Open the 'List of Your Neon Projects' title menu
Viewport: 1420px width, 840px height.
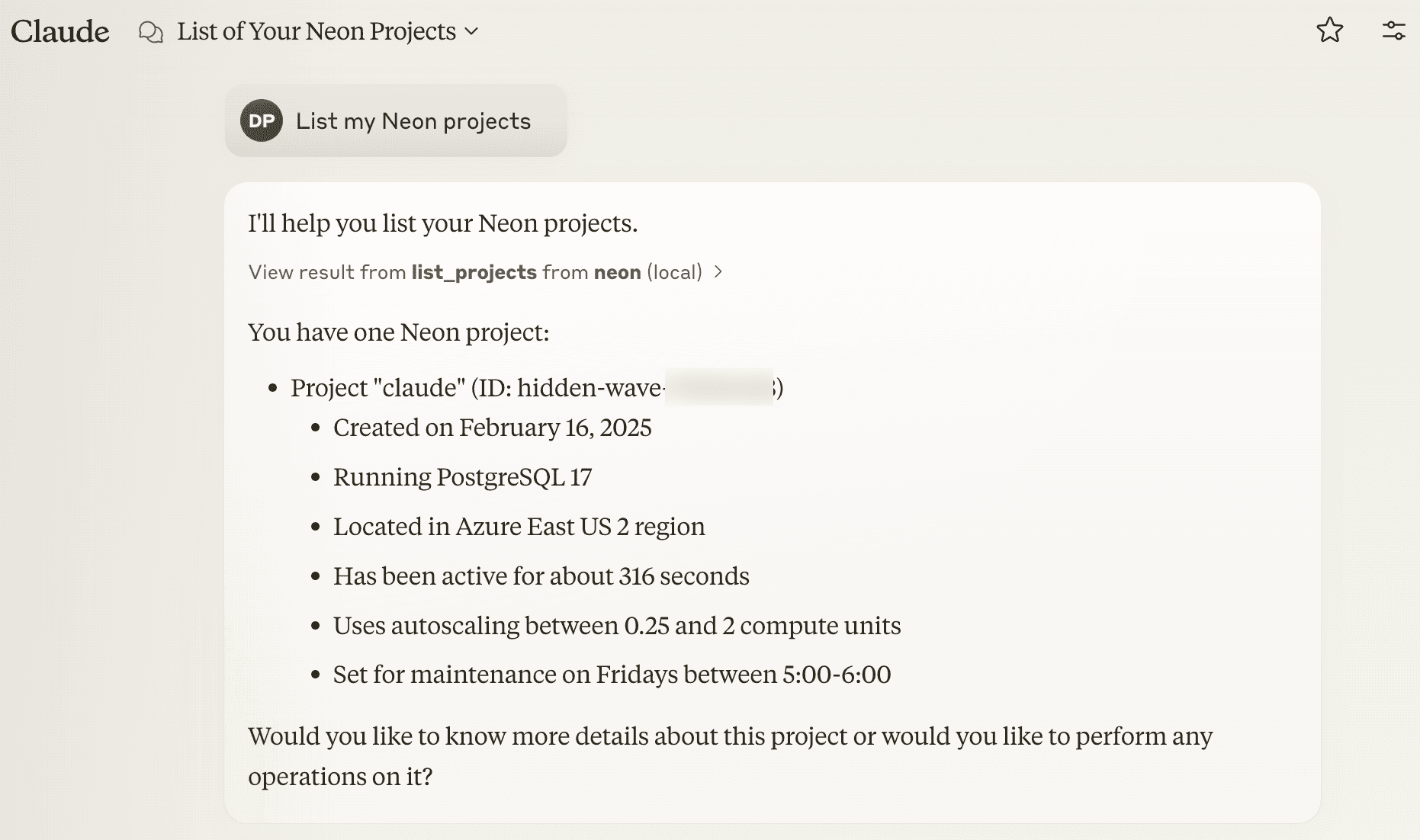[316, 31]
